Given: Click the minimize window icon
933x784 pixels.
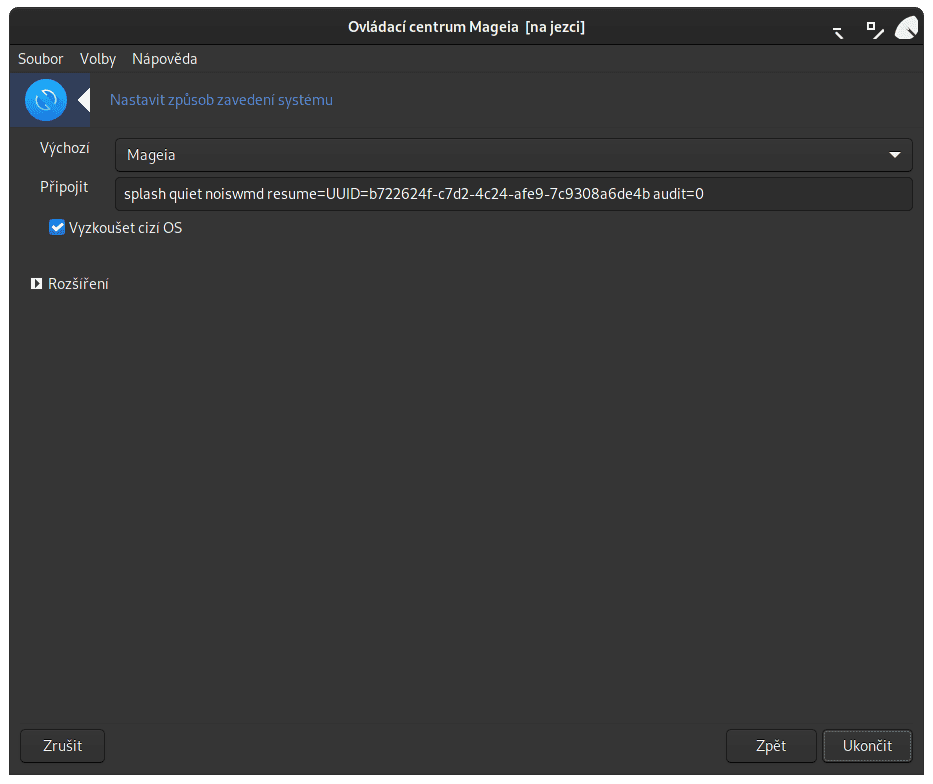Looking at the screenshot, I should (838, 31).
